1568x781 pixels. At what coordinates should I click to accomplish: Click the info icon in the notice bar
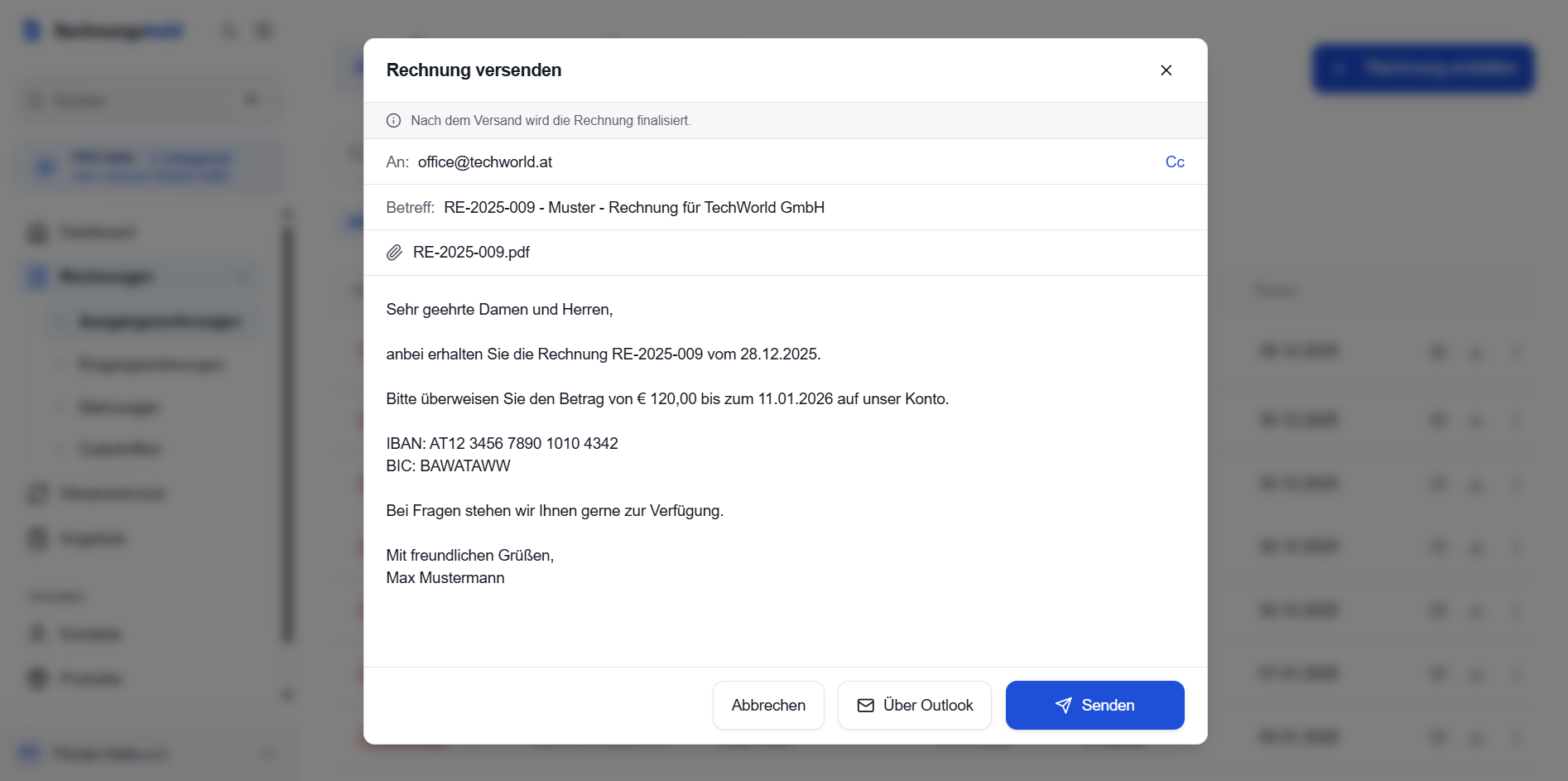(393, 120)
